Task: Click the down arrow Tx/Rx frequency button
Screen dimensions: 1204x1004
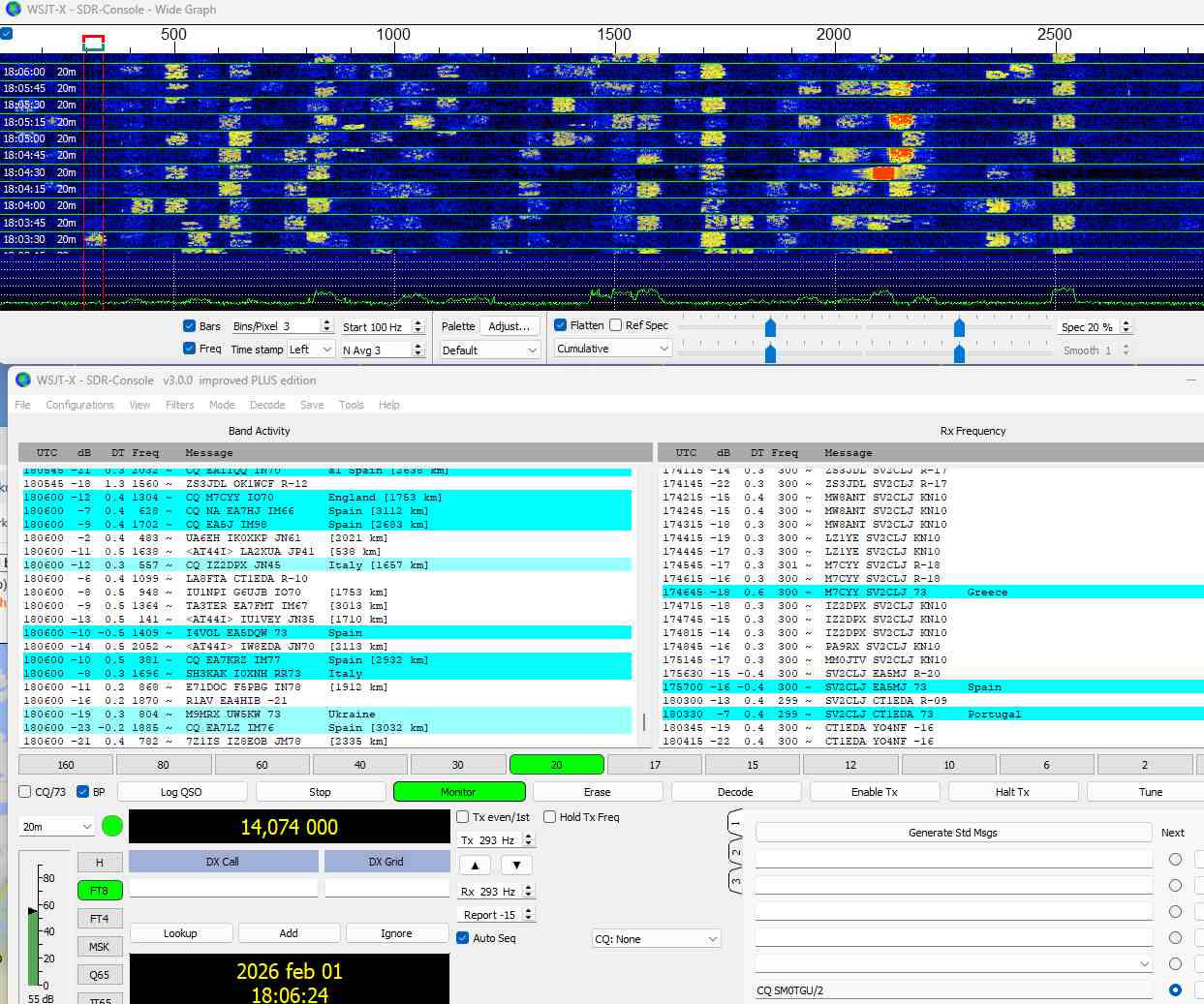Action: [x=516, y=866]
